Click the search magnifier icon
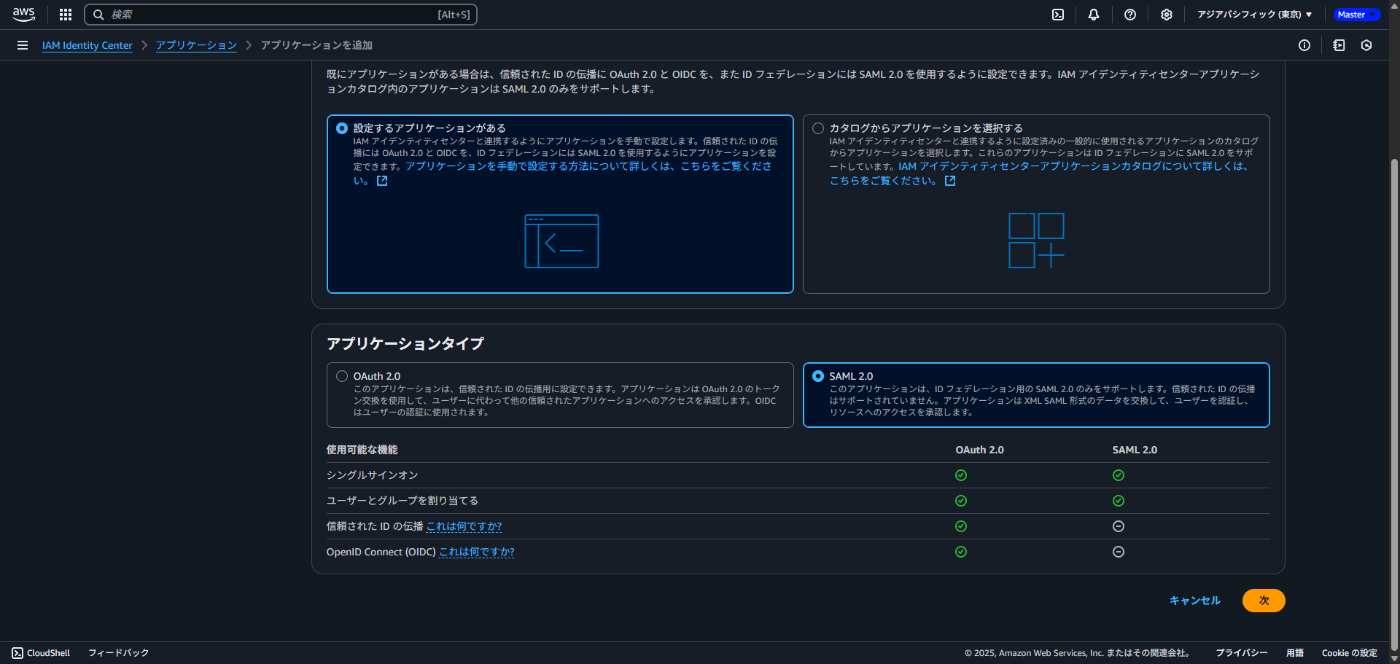Viewport: 1400px width, 664px height. point(99,14)
